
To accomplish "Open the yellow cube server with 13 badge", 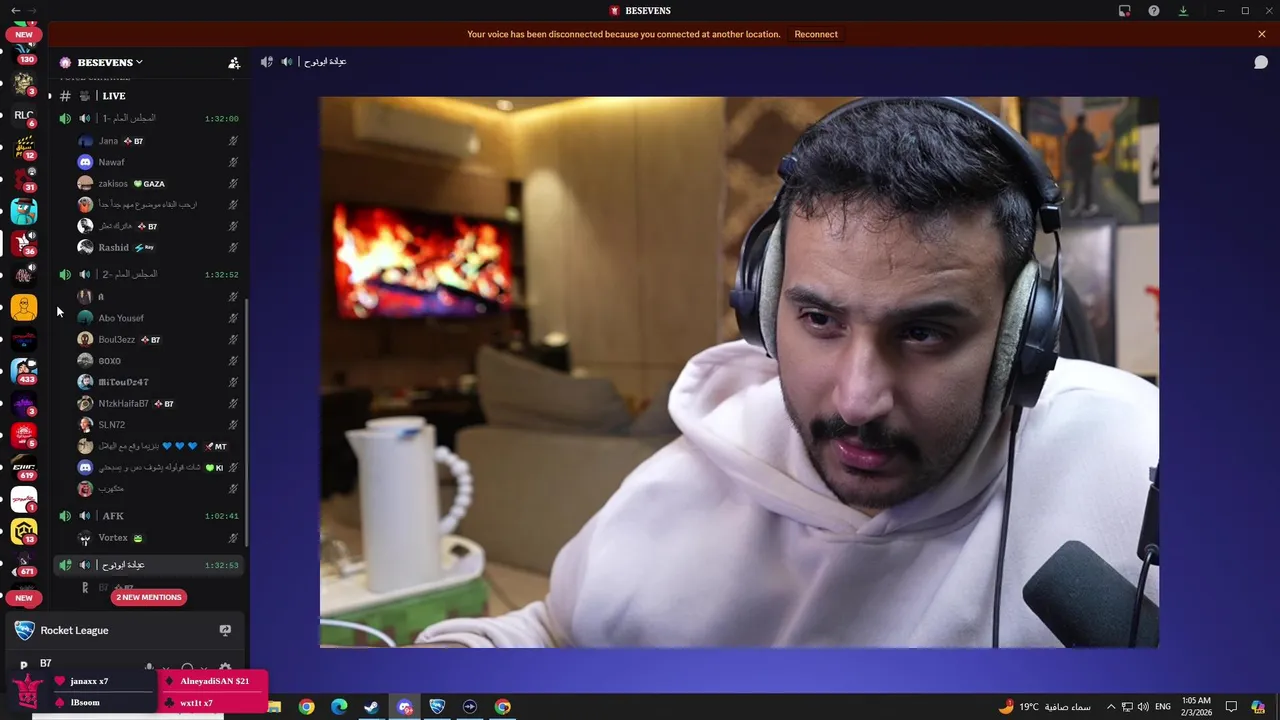I will (x=24, y=530).
